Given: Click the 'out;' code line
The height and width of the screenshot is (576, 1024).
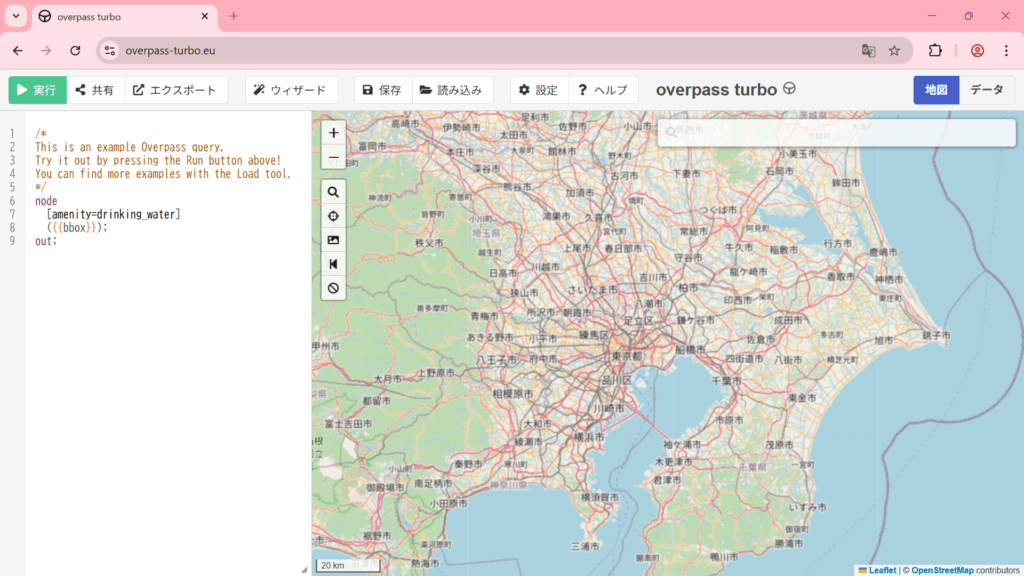Looking at the screenshot, I should click(x=46, y=241).
